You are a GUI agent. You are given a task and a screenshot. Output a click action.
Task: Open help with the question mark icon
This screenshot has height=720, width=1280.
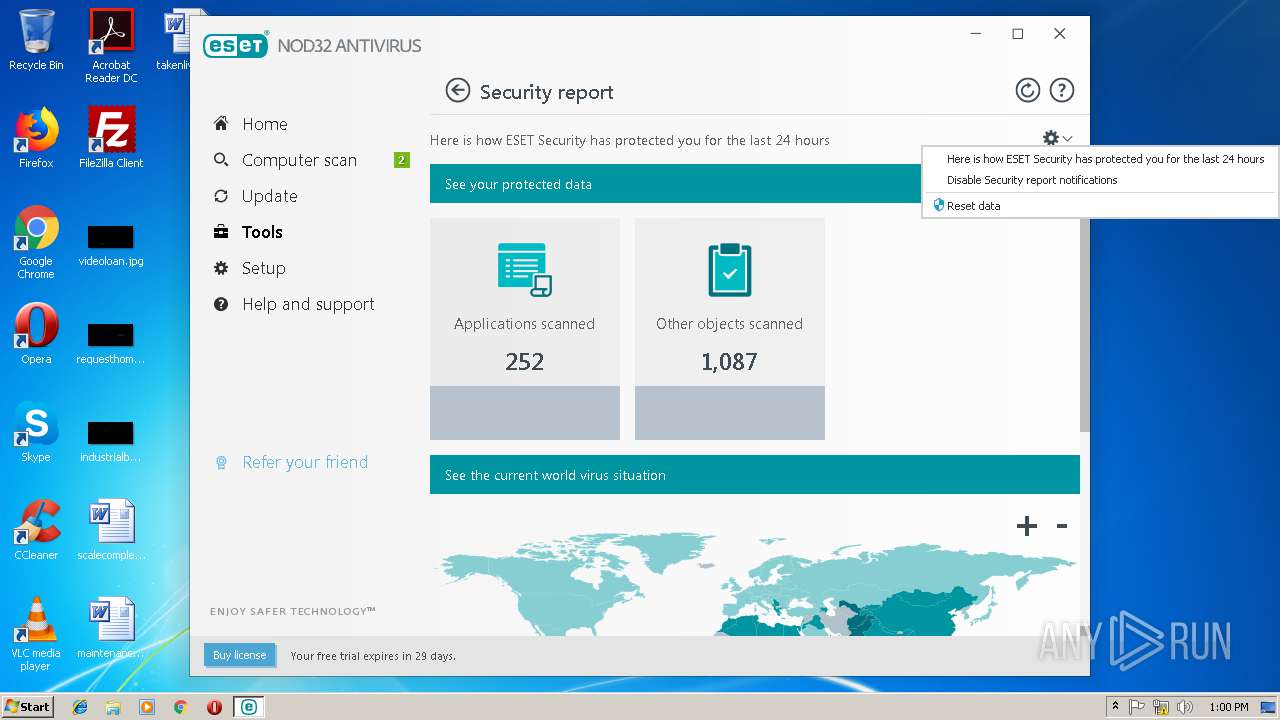pyautogui.click(x=1061, y=91)
